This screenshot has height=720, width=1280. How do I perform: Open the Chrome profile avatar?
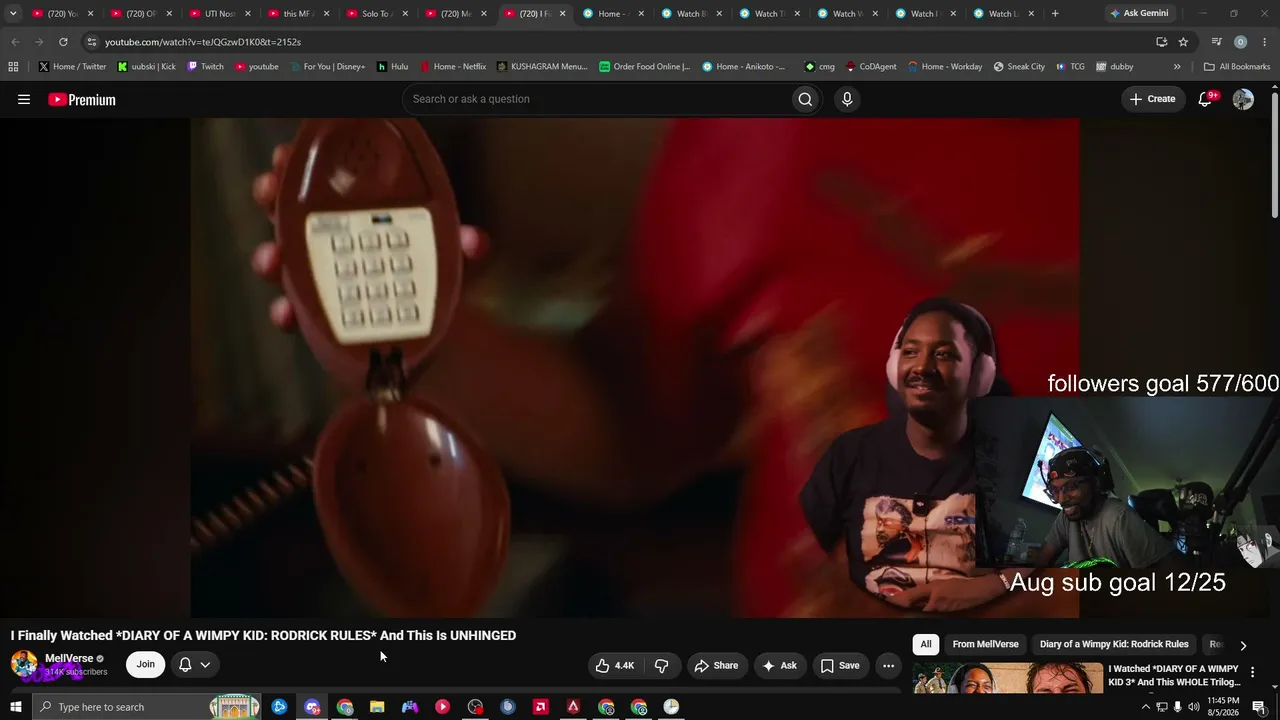1240,42
